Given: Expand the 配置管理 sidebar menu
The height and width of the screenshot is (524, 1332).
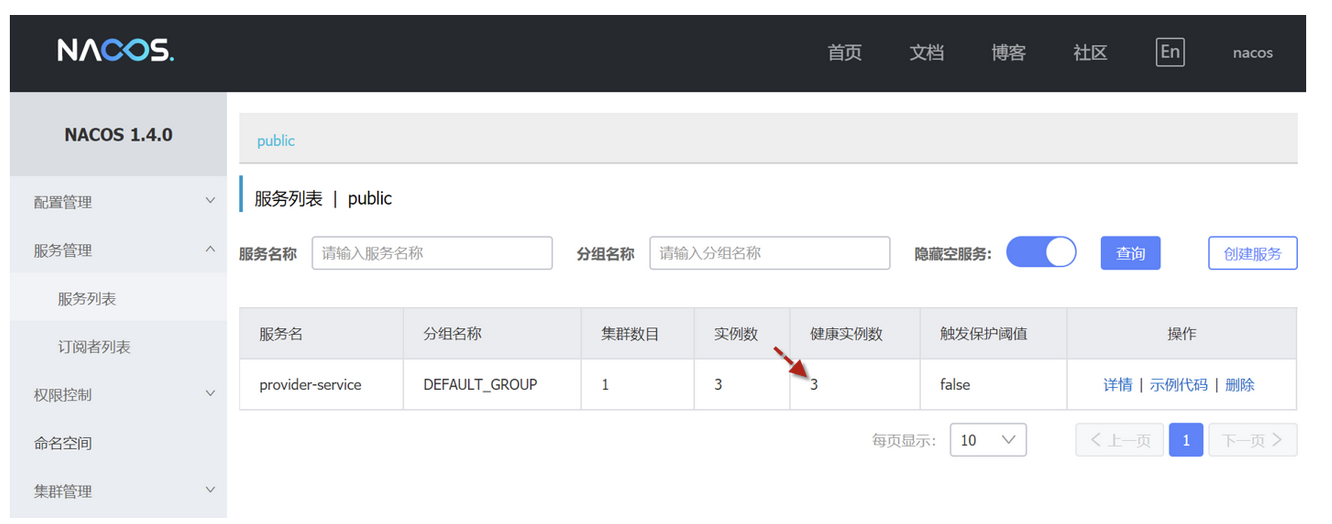Looking at the screenshot, I should tap(118, 202).
